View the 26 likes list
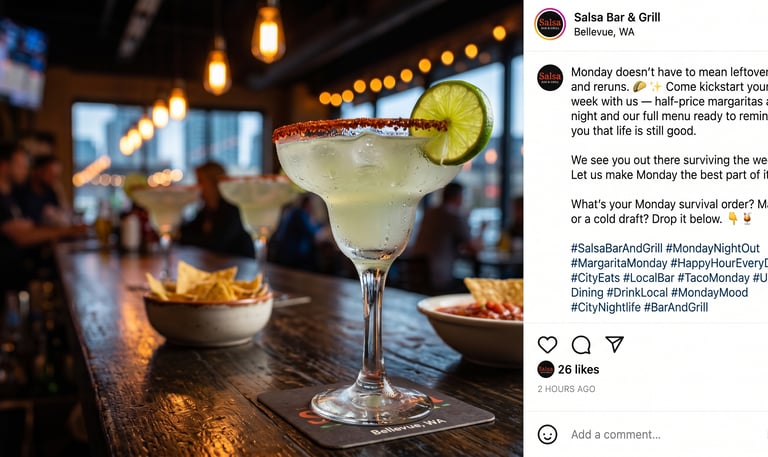768x457 pixels. point(578,369)
